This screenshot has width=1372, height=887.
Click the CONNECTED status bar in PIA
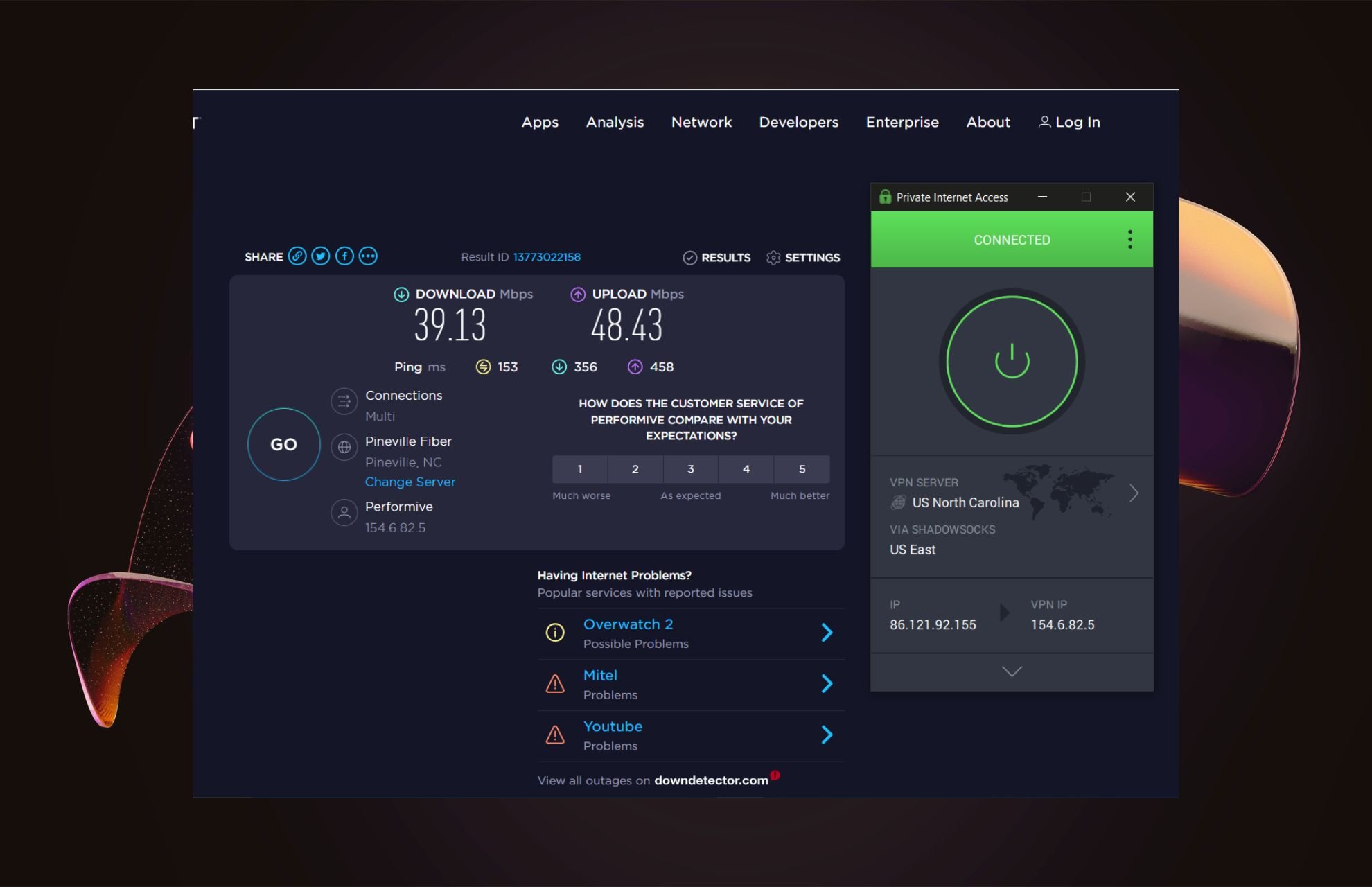click(1012, 240)
